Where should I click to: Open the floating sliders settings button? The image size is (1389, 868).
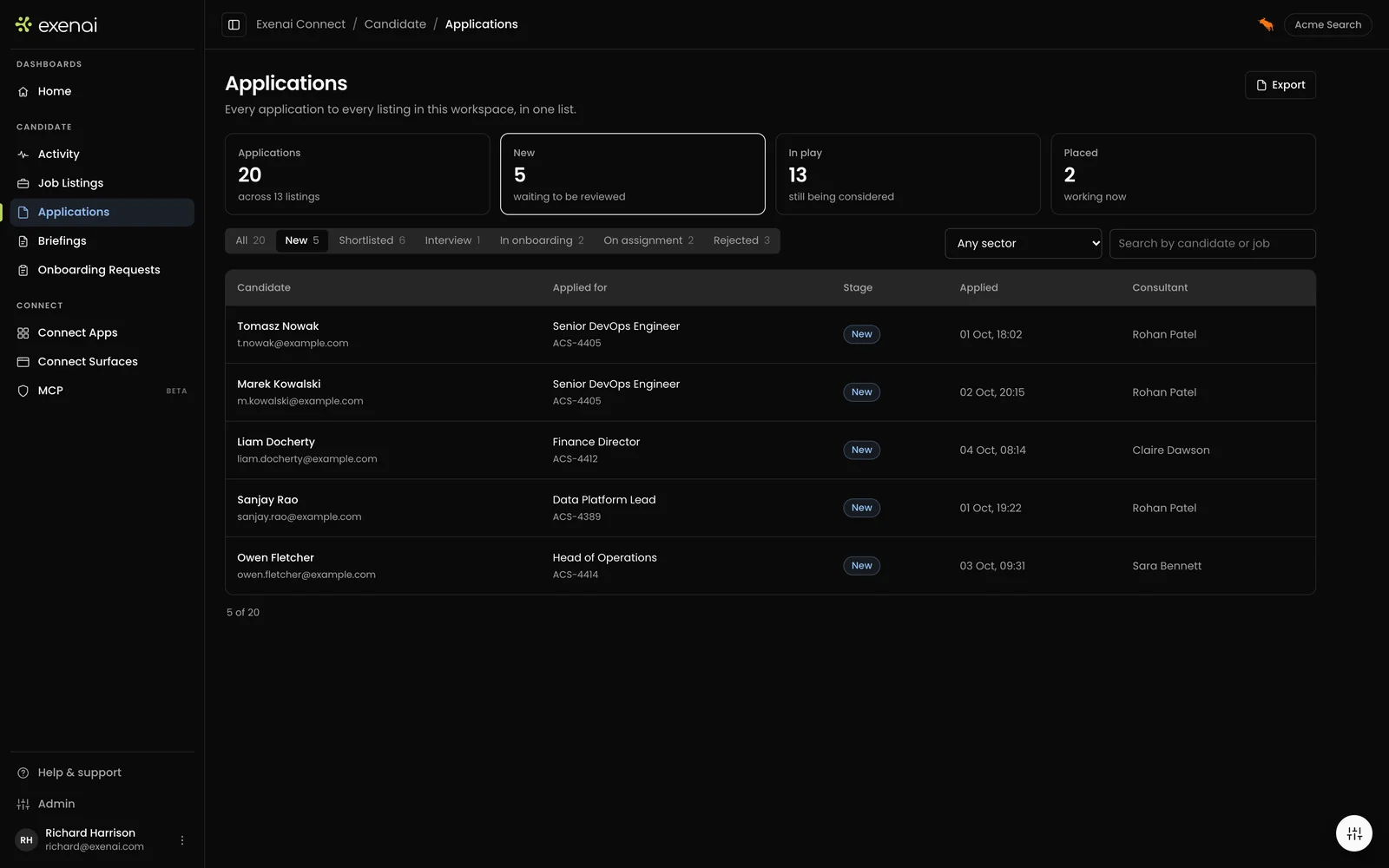pyautogui.click(x=1354, y=834)
